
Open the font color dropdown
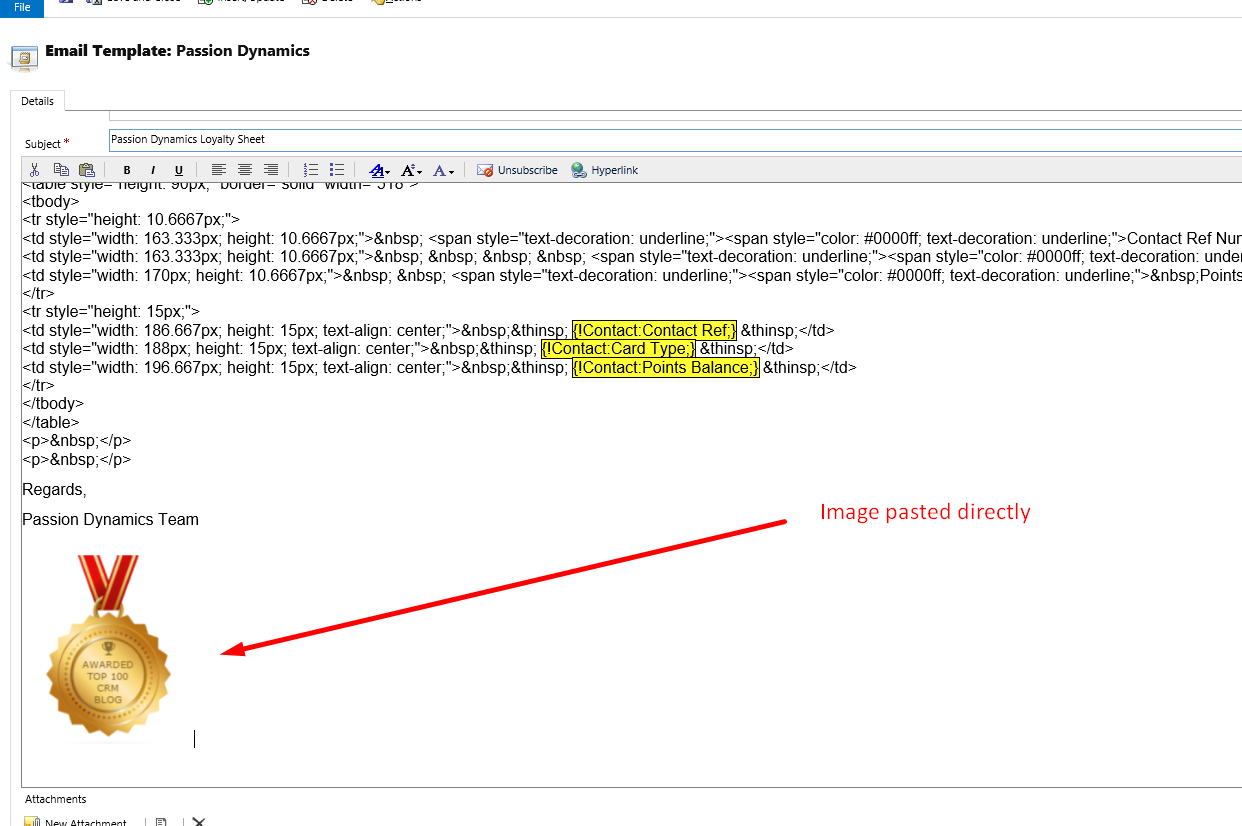(x=444, y=171)
